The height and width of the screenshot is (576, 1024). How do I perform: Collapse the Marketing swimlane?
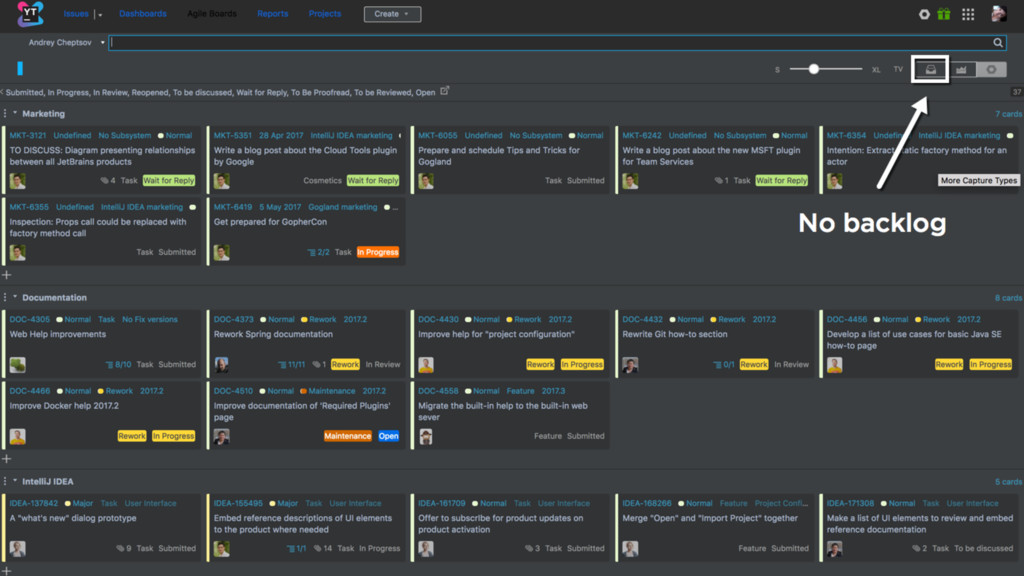click(x=15, y=113)
